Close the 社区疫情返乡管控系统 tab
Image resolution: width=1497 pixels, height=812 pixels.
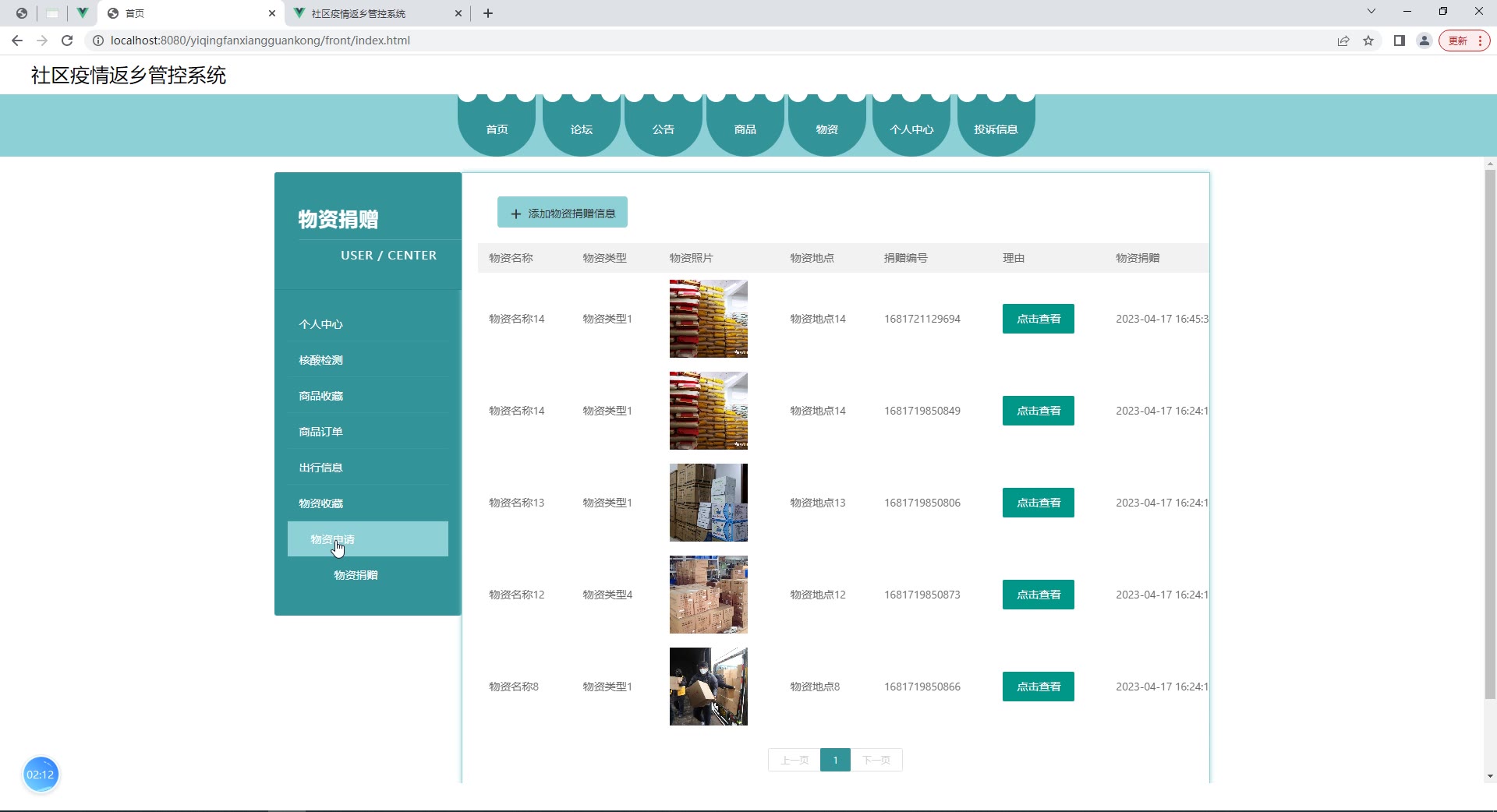(x=458, y=13)
